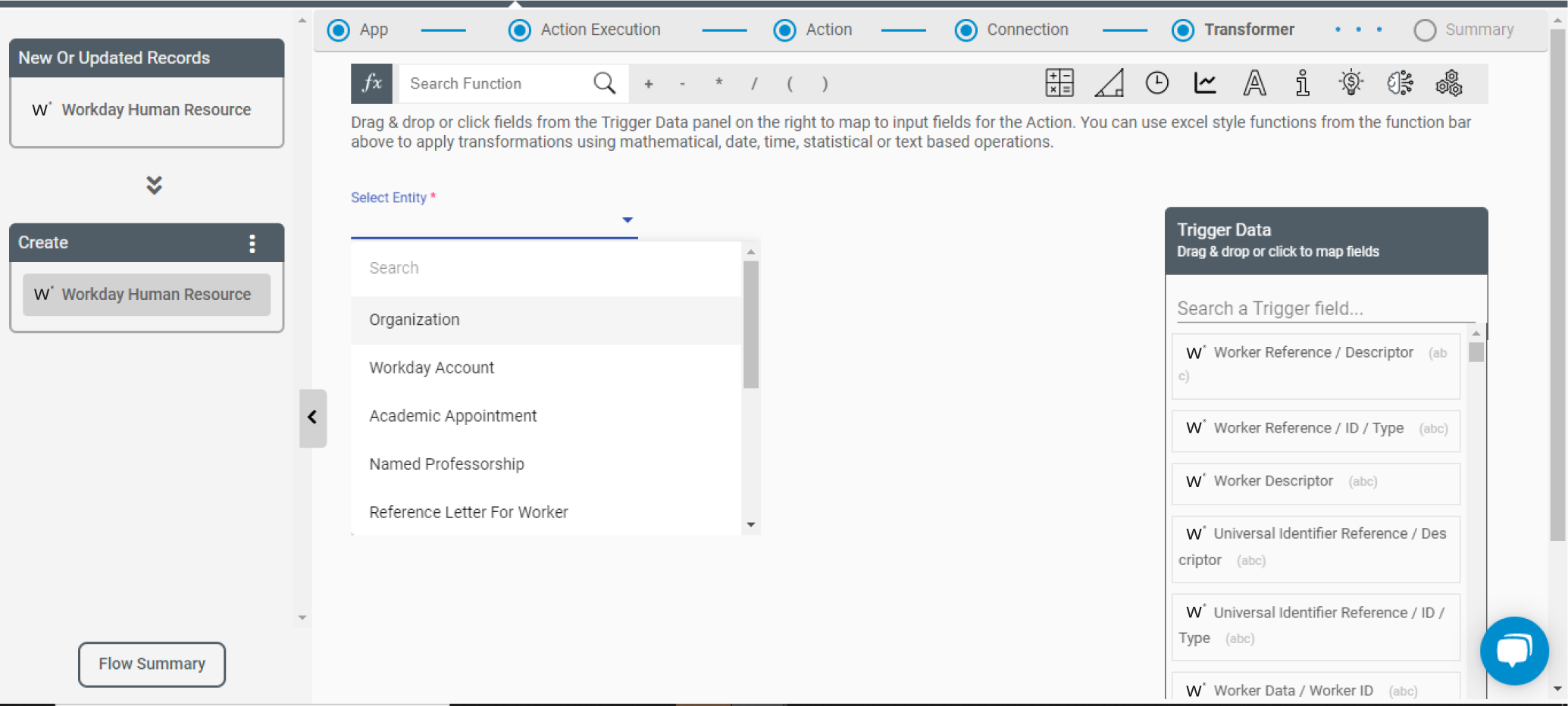Open the statistical chart functions icon
The image size is (1568, 706).
click(1205, 83)
